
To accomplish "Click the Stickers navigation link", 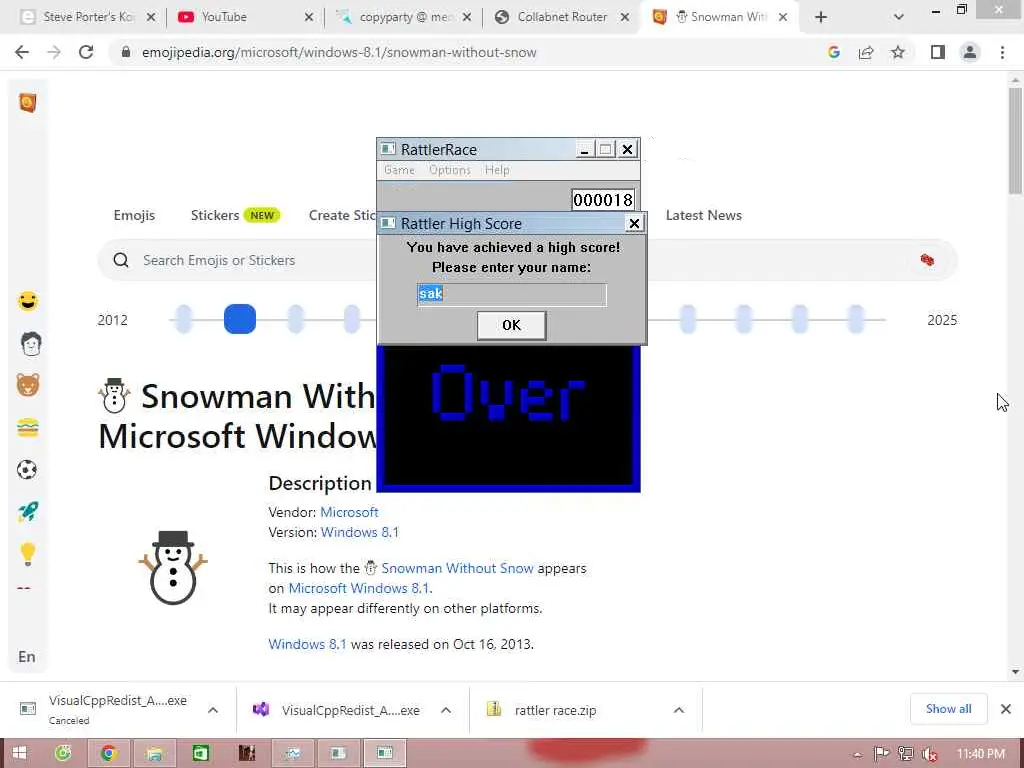I will (x=215, y=215).
